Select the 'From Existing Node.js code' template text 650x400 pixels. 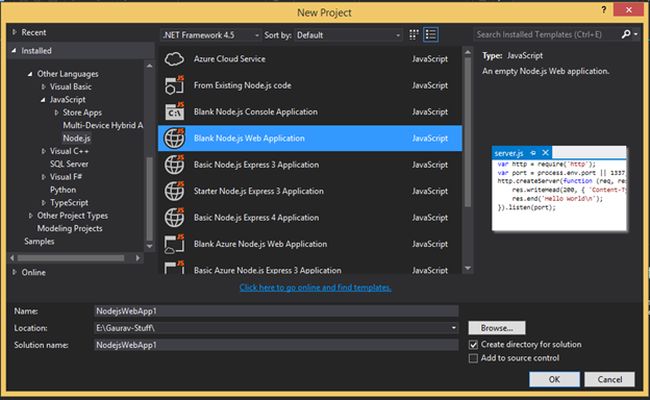243,85
